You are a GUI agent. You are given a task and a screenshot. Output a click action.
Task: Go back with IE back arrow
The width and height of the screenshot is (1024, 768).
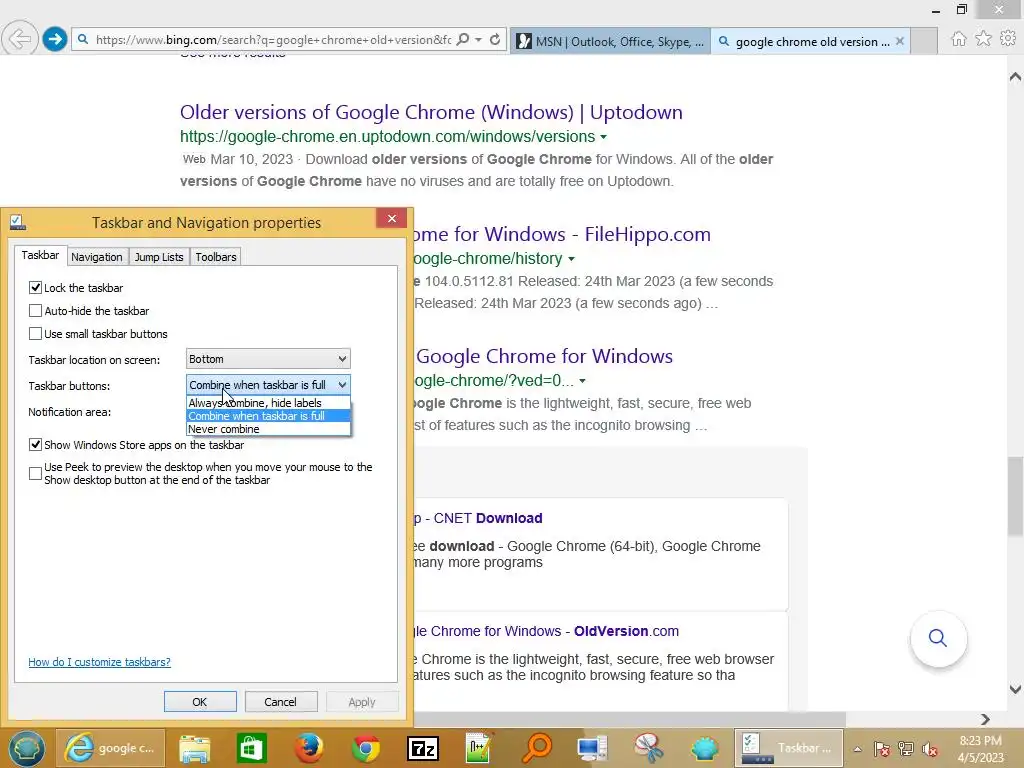pyautogui.click(x=20, y=39)
